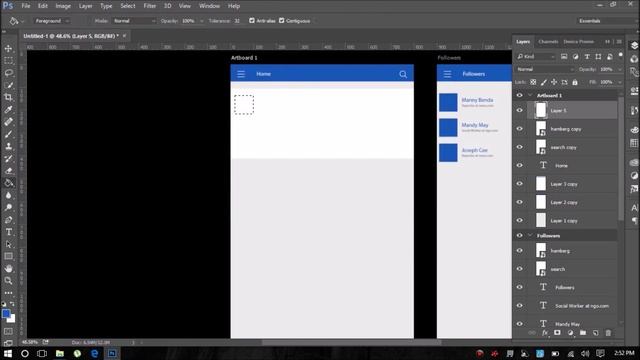Click the Tolerance value field
This screenshot has height=360, width=640.
238,21
